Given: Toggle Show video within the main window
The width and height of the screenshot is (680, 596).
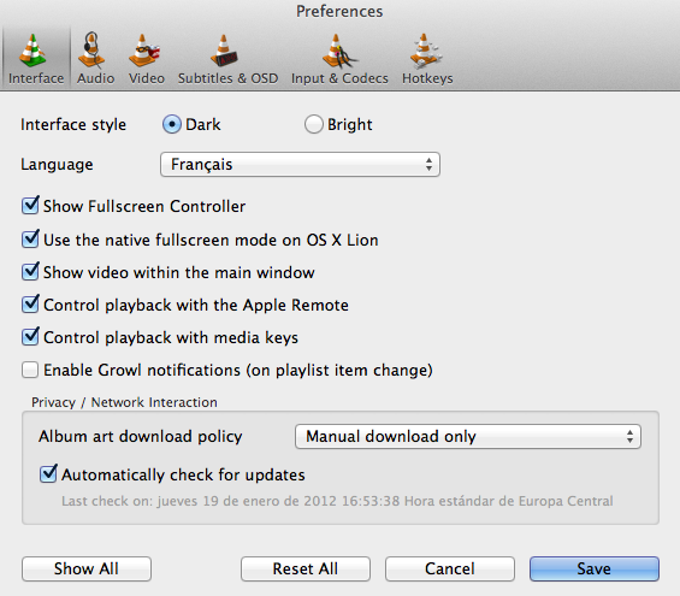Looking at the screenshot, I should coord(30,272).
